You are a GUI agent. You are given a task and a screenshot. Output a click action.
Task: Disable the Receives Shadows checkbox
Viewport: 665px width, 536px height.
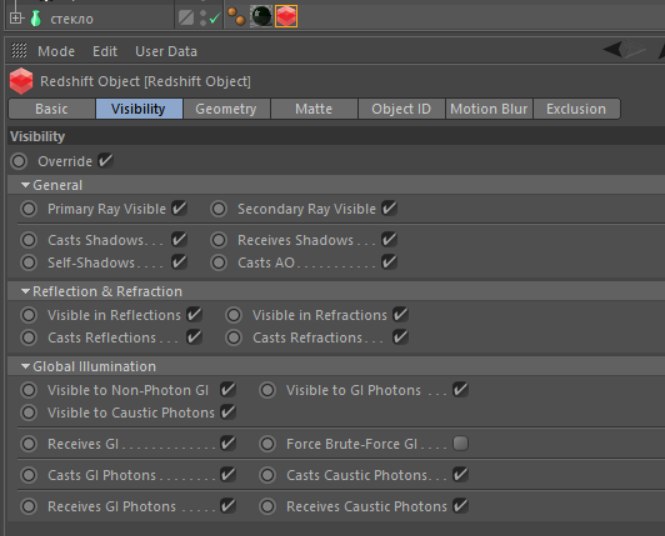click(389, 240)
